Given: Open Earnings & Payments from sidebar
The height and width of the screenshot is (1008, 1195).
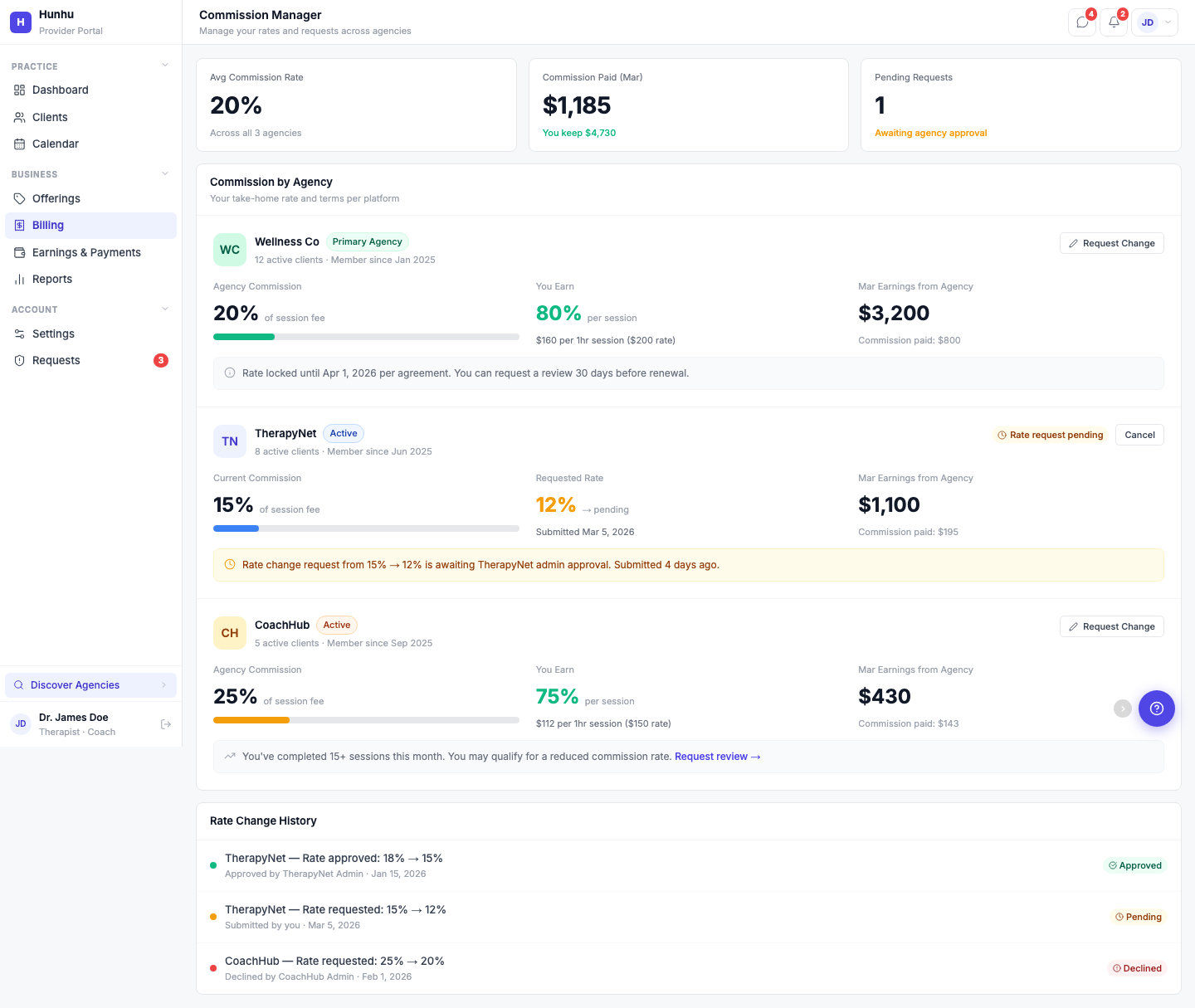Looking at the screenshot, I should point(85,252).
